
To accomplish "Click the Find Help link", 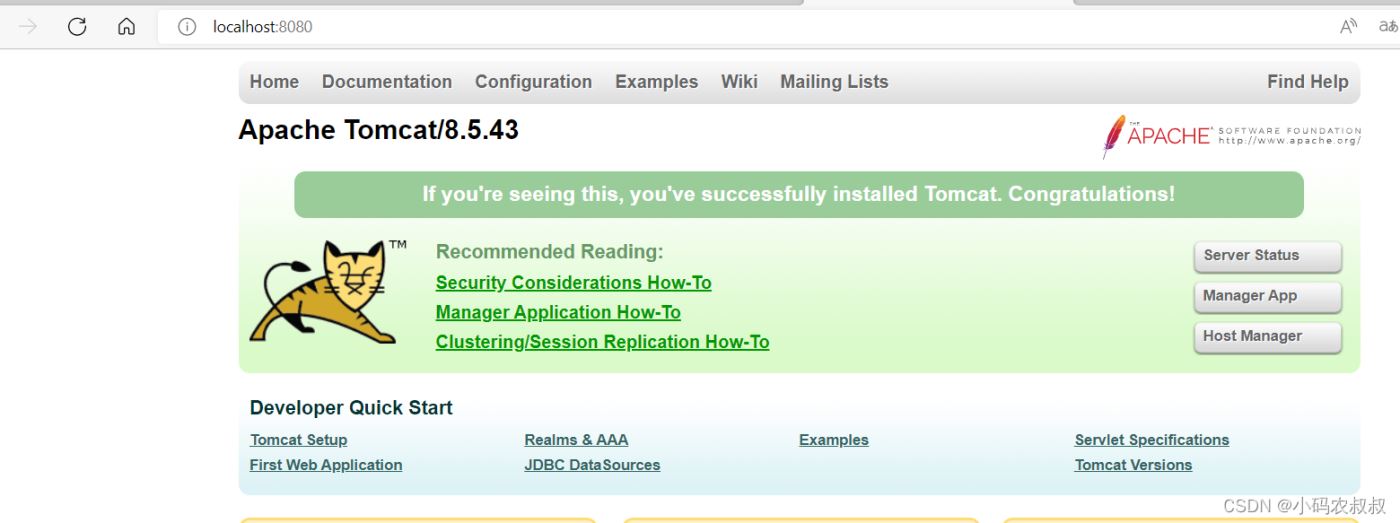I will point(1307,82).
